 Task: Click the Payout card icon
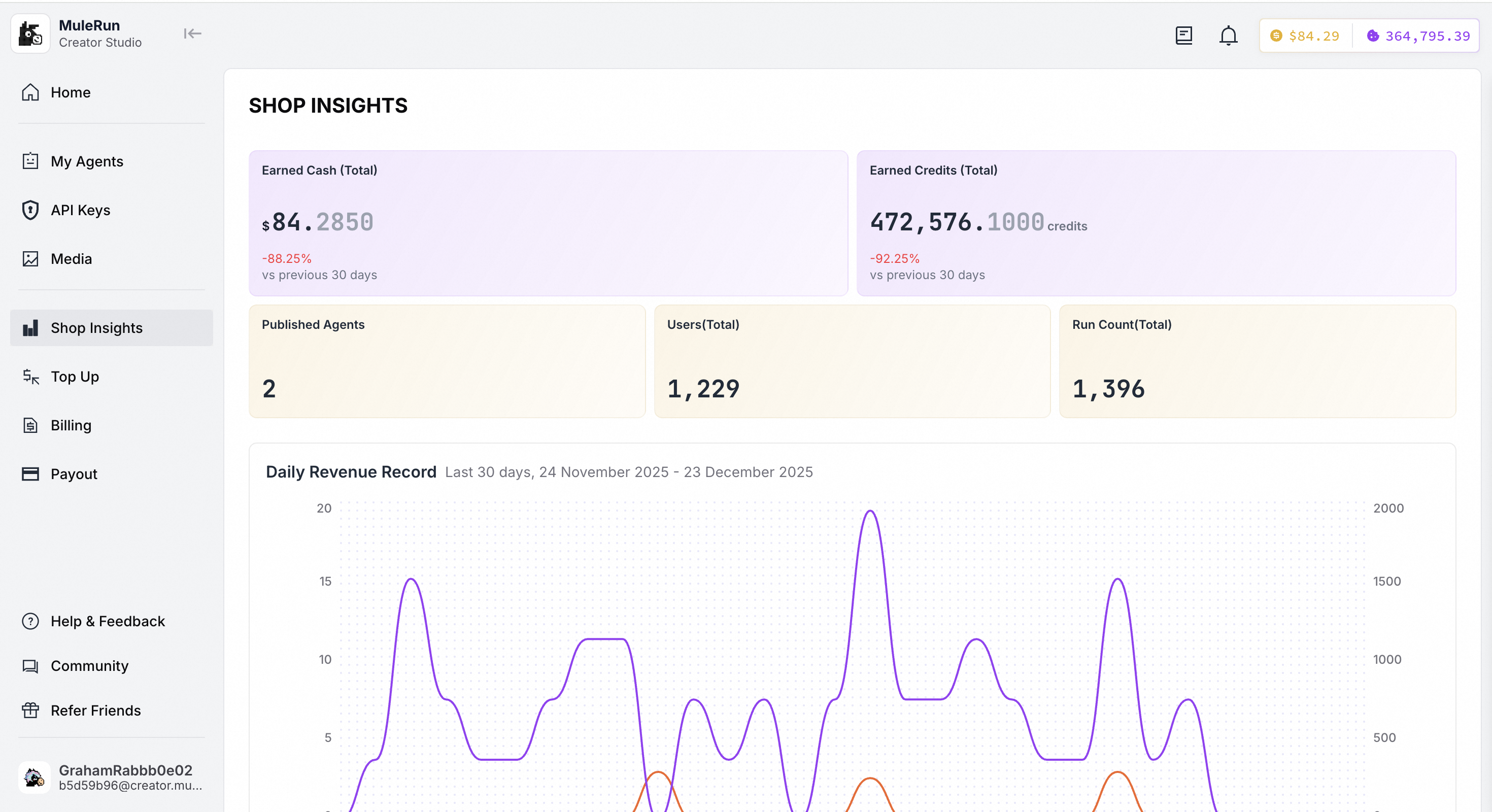(x=30, y=474)
